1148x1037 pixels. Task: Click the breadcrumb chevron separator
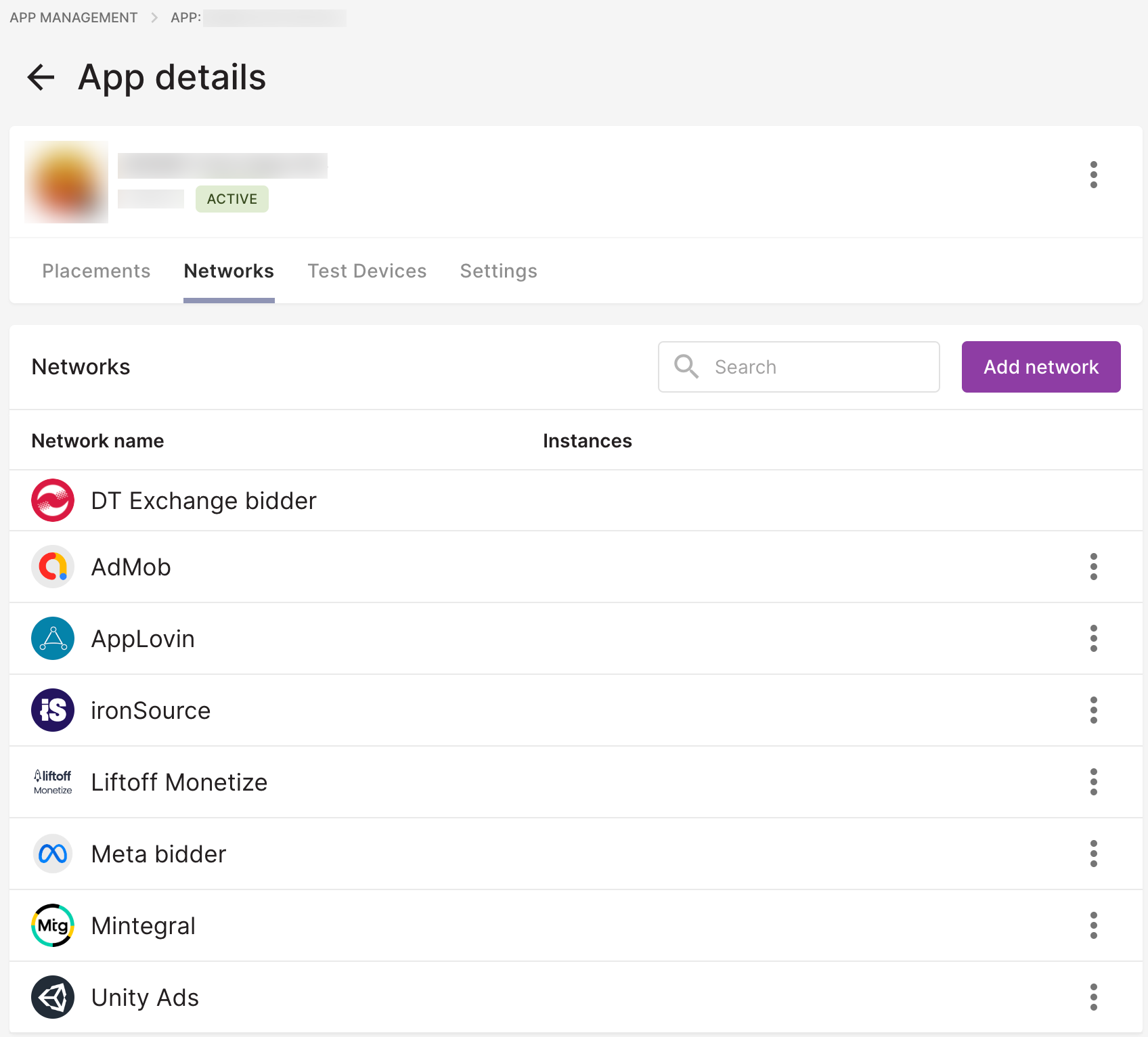point(154,18)
